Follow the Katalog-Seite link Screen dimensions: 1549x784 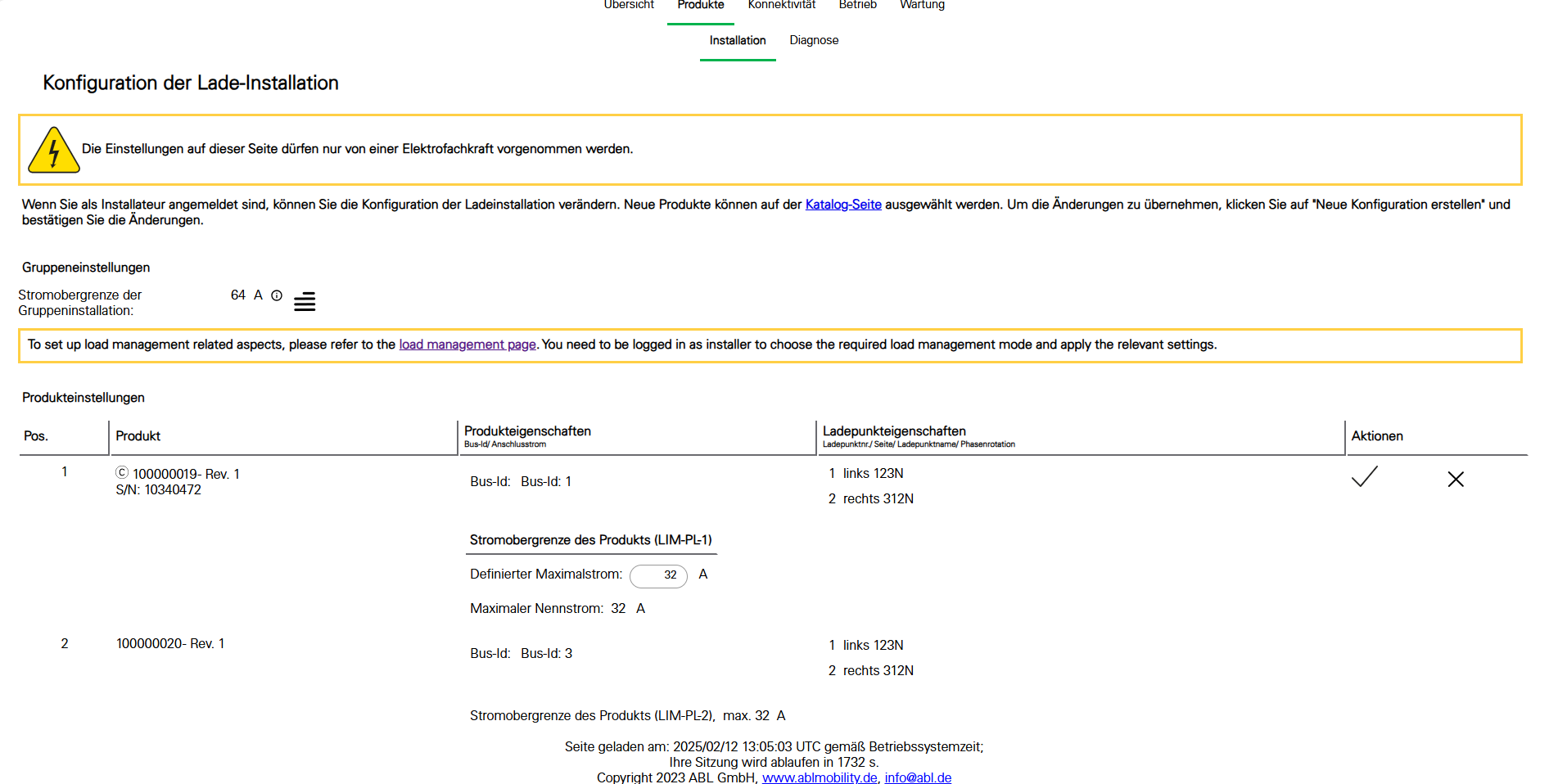[843, 205]
